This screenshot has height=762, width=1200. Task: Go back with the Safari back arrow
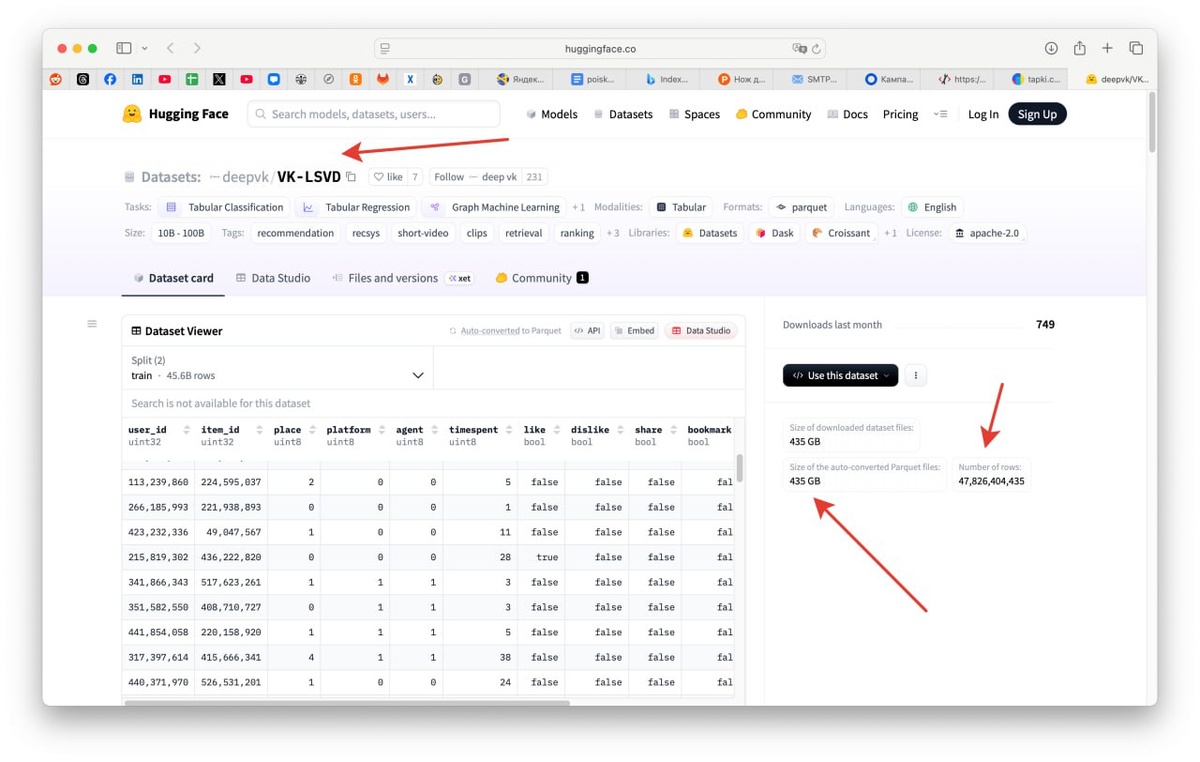pyautogui.click(x=170, y=48)
